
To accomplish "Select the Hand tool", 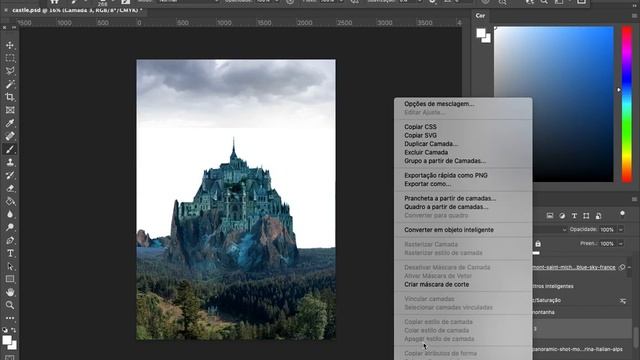I will coord(10,292).
